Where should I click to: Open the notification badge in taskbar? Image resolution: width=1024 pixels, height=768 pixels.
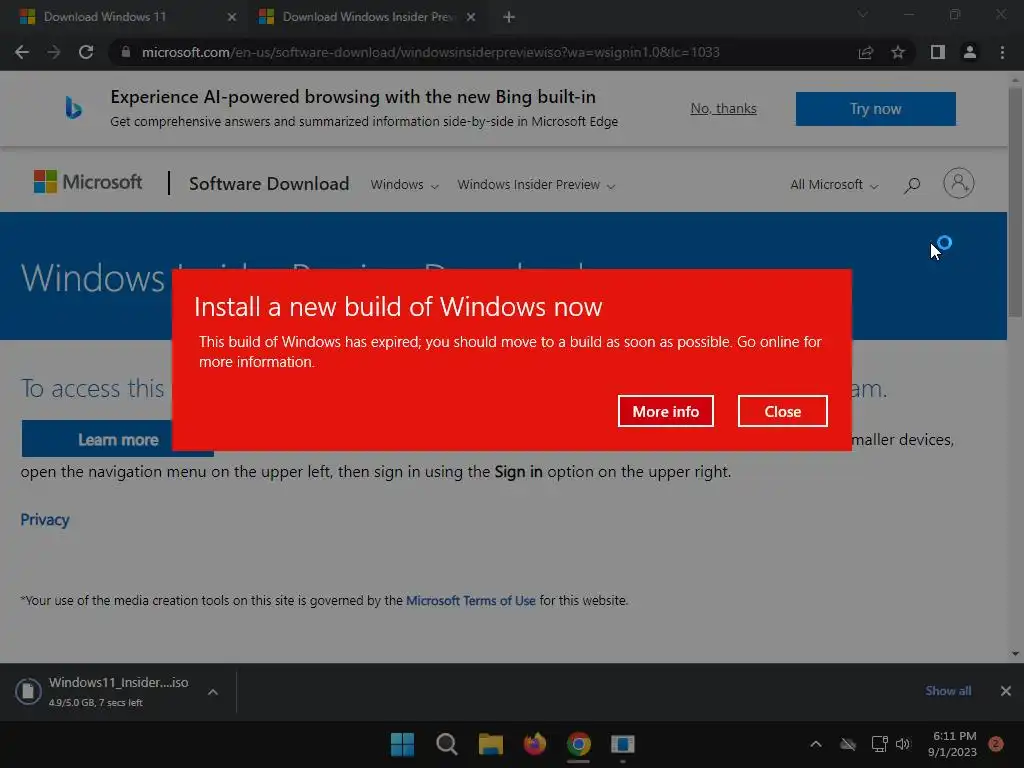997,744
